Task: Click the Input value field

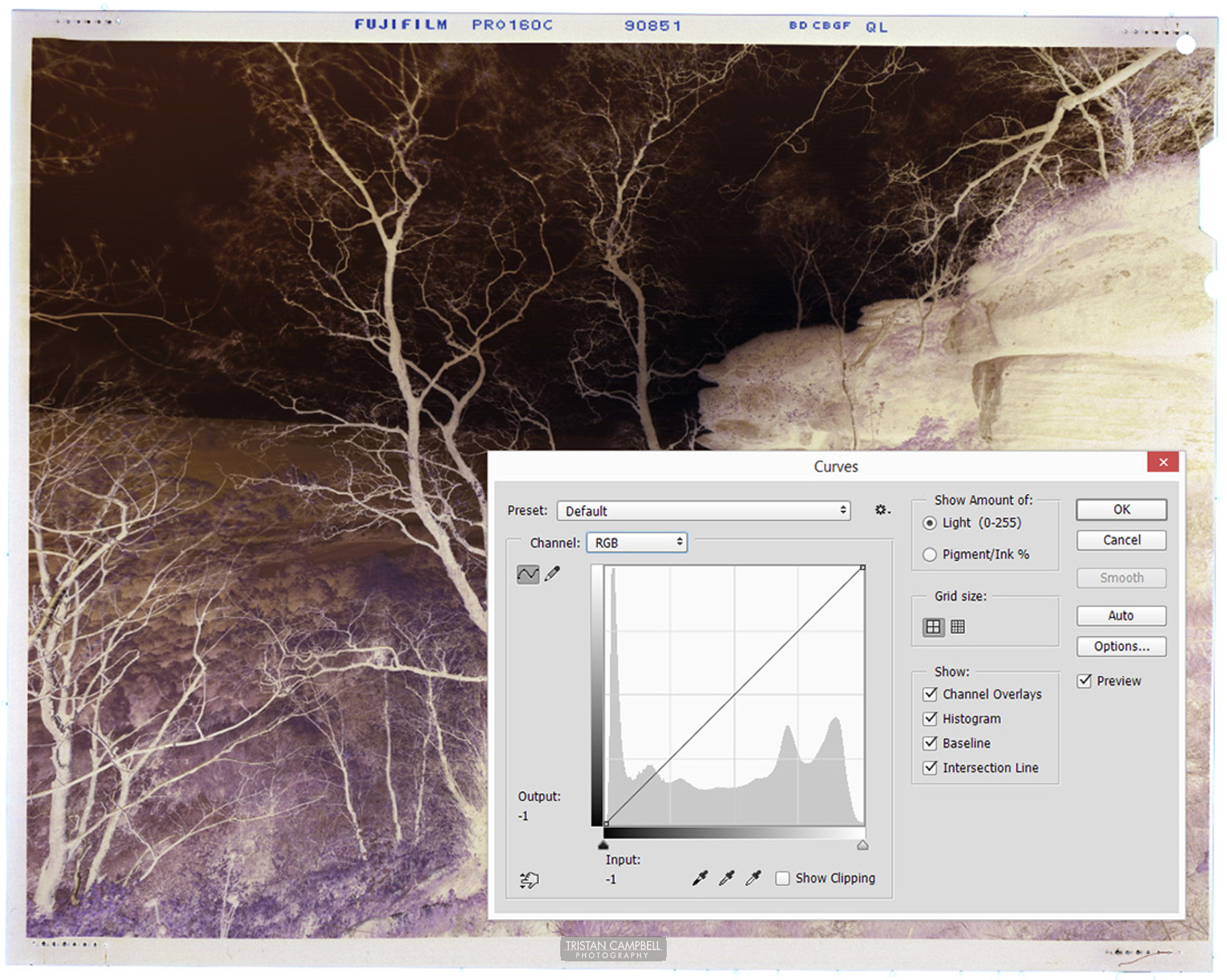Action: pos(611,880)
